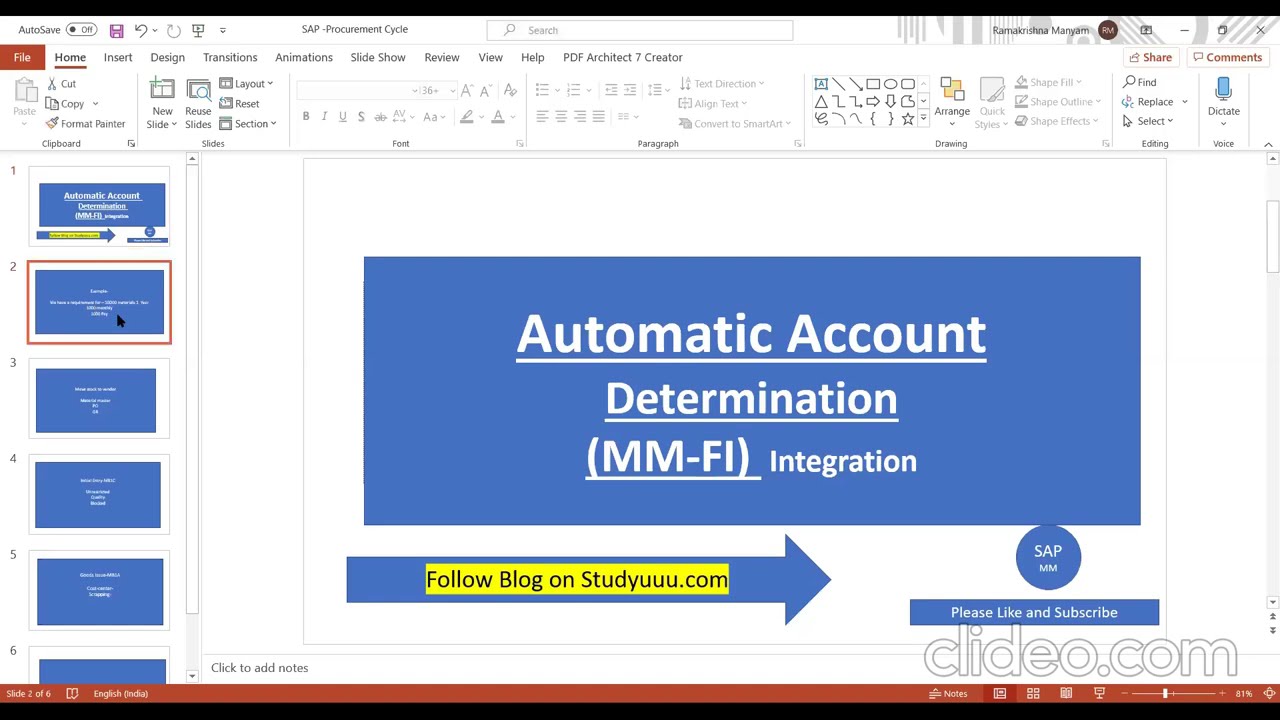Cut the selection with the Cut tool

click(61, 84)
